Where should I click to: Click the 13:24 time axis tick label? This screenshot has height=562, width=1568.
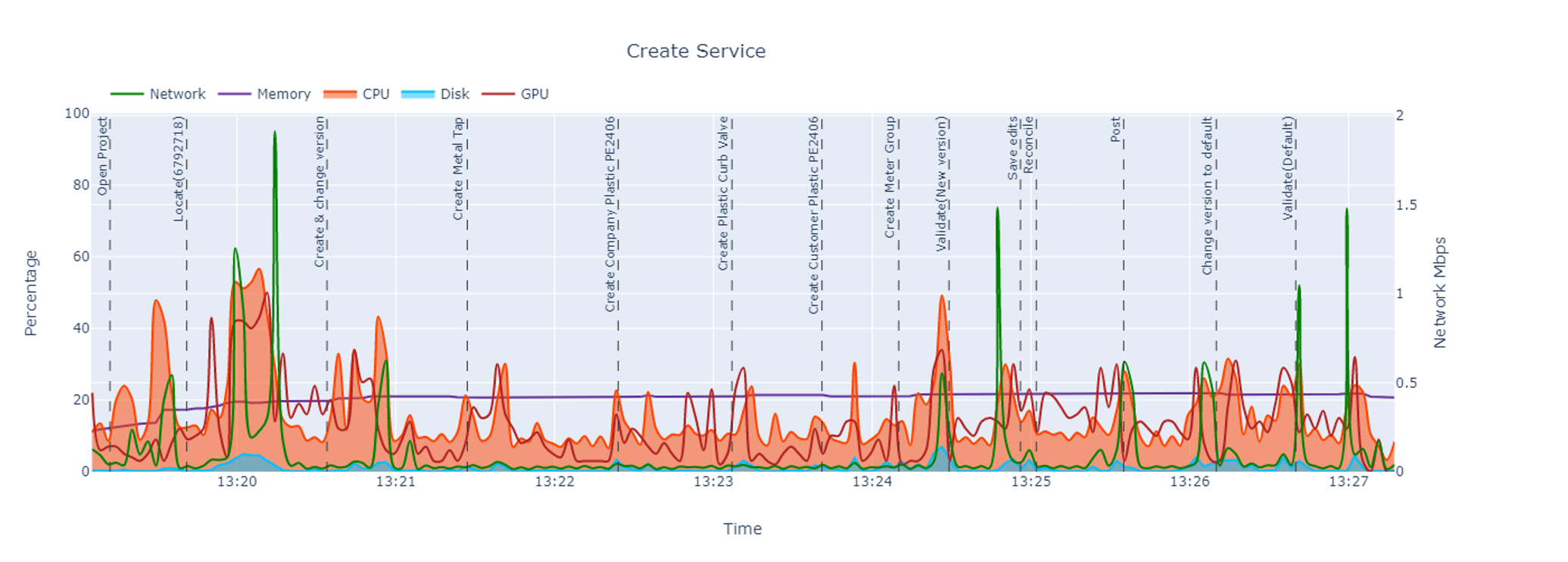pos(872,482)
